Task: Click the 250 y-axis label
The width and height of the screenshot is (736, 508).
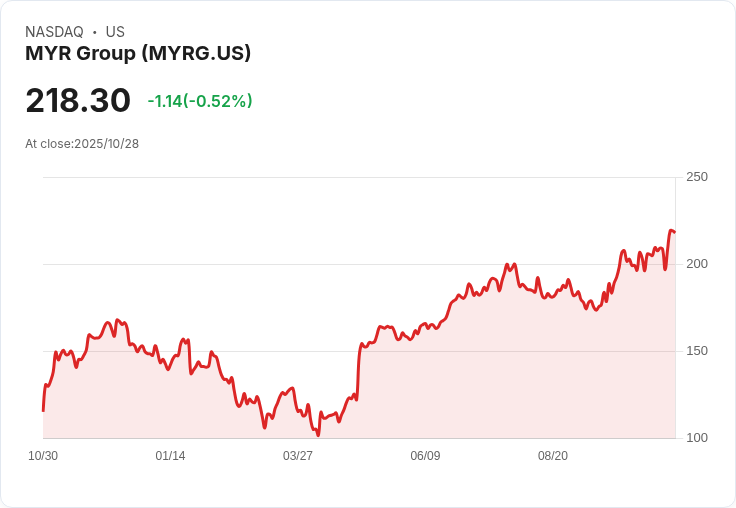Action: pyautogui.click(x=696, y=177)
